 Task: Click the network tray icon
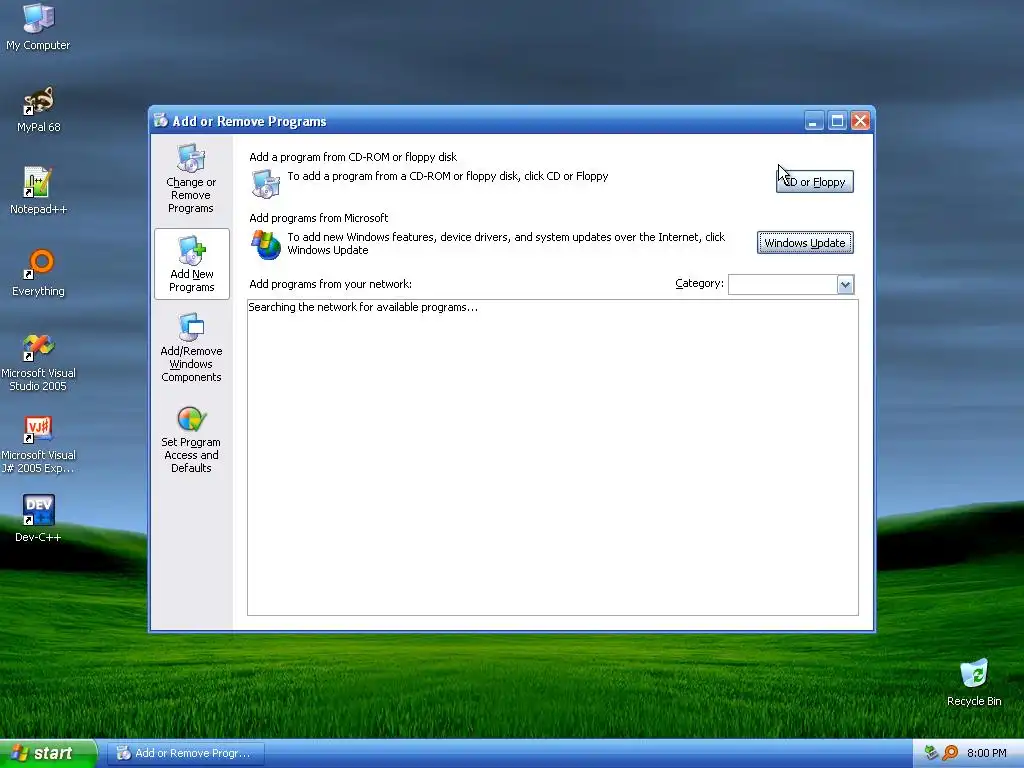[x=931, y=753]
